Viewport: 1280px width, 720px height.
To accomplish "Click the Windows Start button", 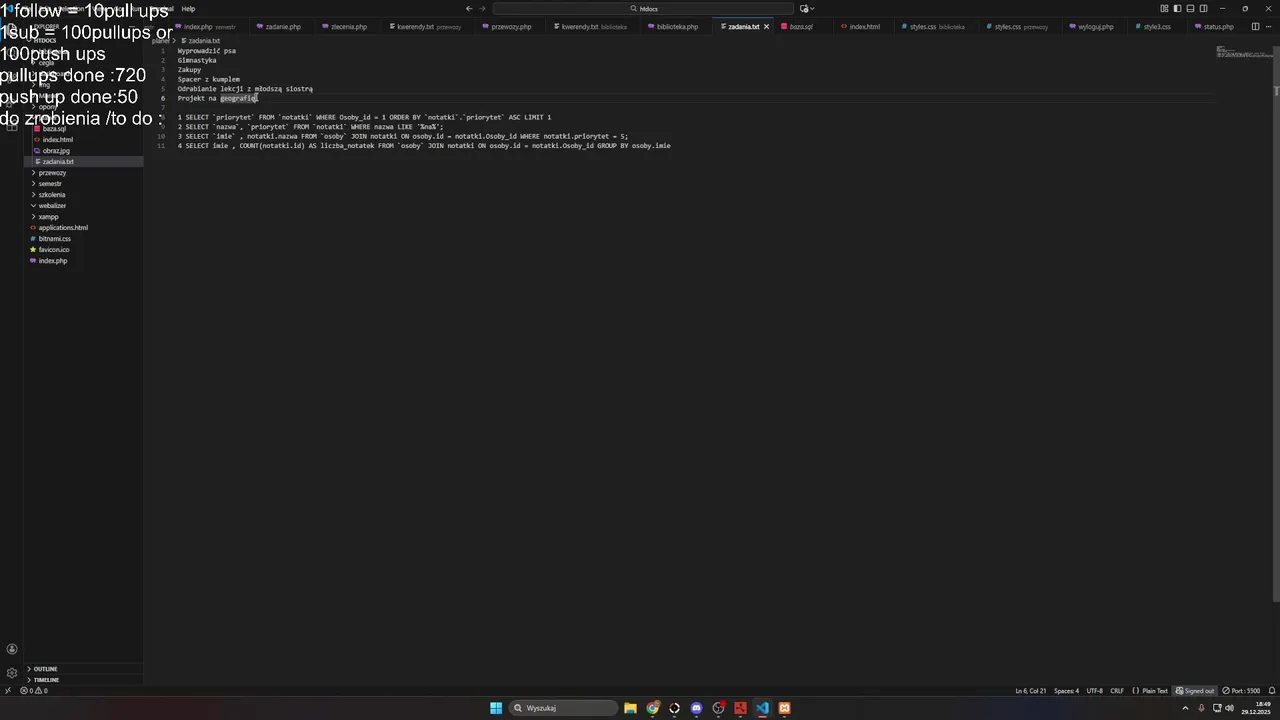I will 496,708.
